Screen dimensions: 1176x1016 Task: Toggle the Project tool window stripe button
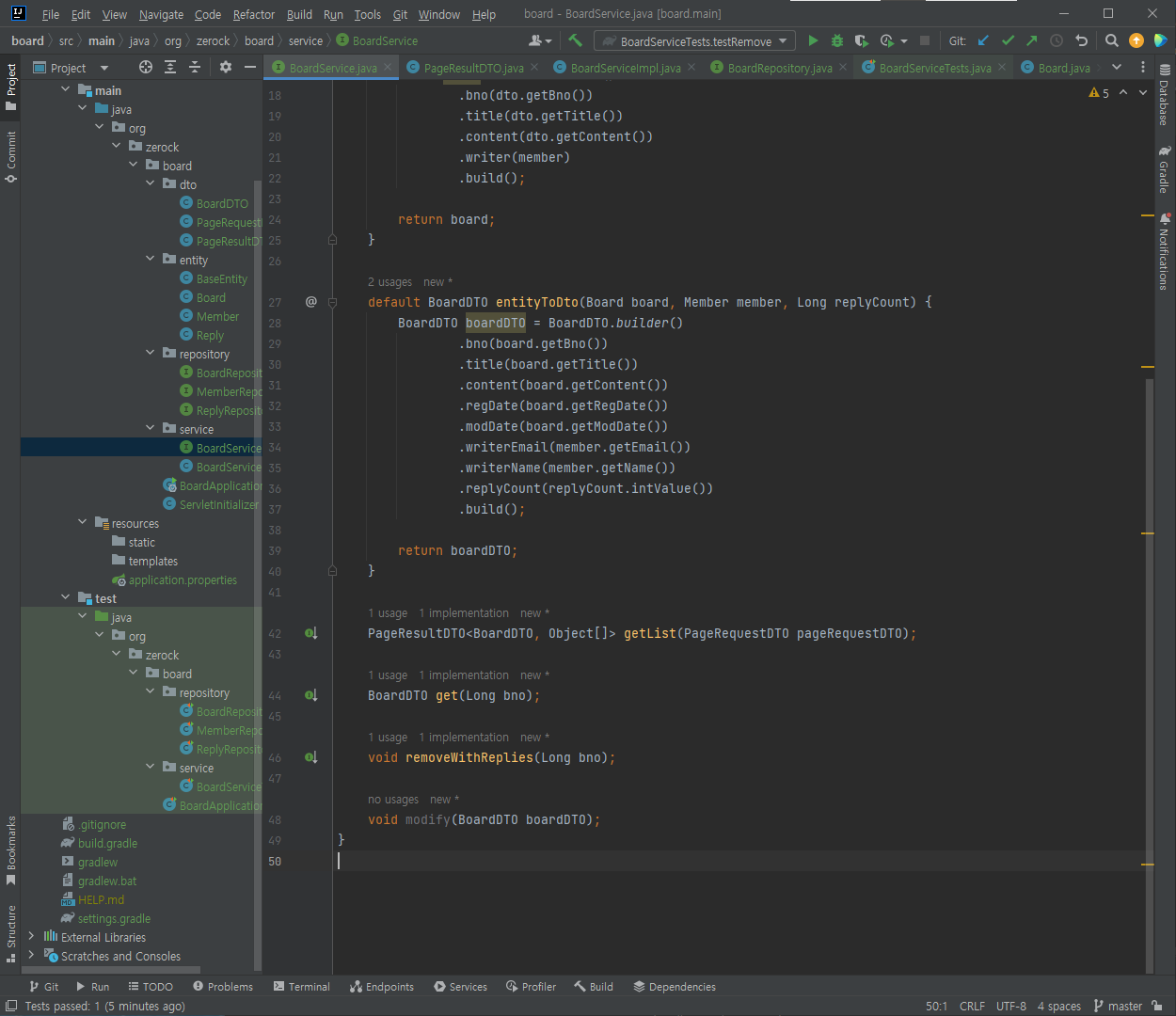click(11, 87)
